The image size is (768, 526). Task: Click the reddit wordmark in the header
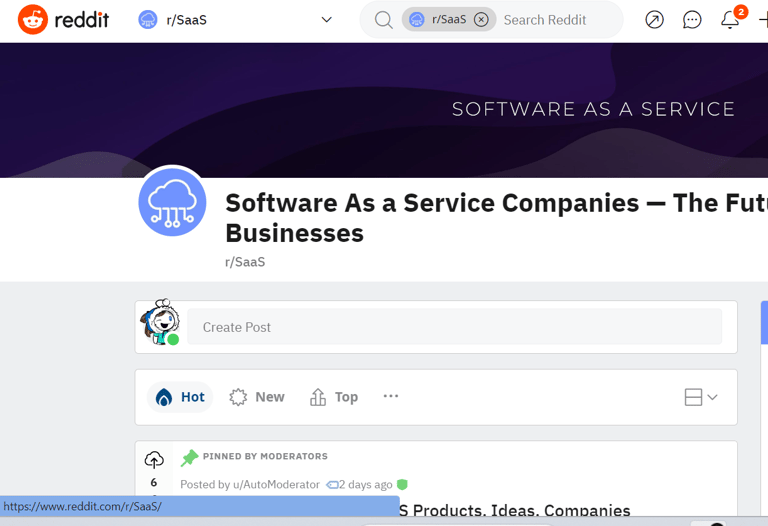click(x=81, y=20)
